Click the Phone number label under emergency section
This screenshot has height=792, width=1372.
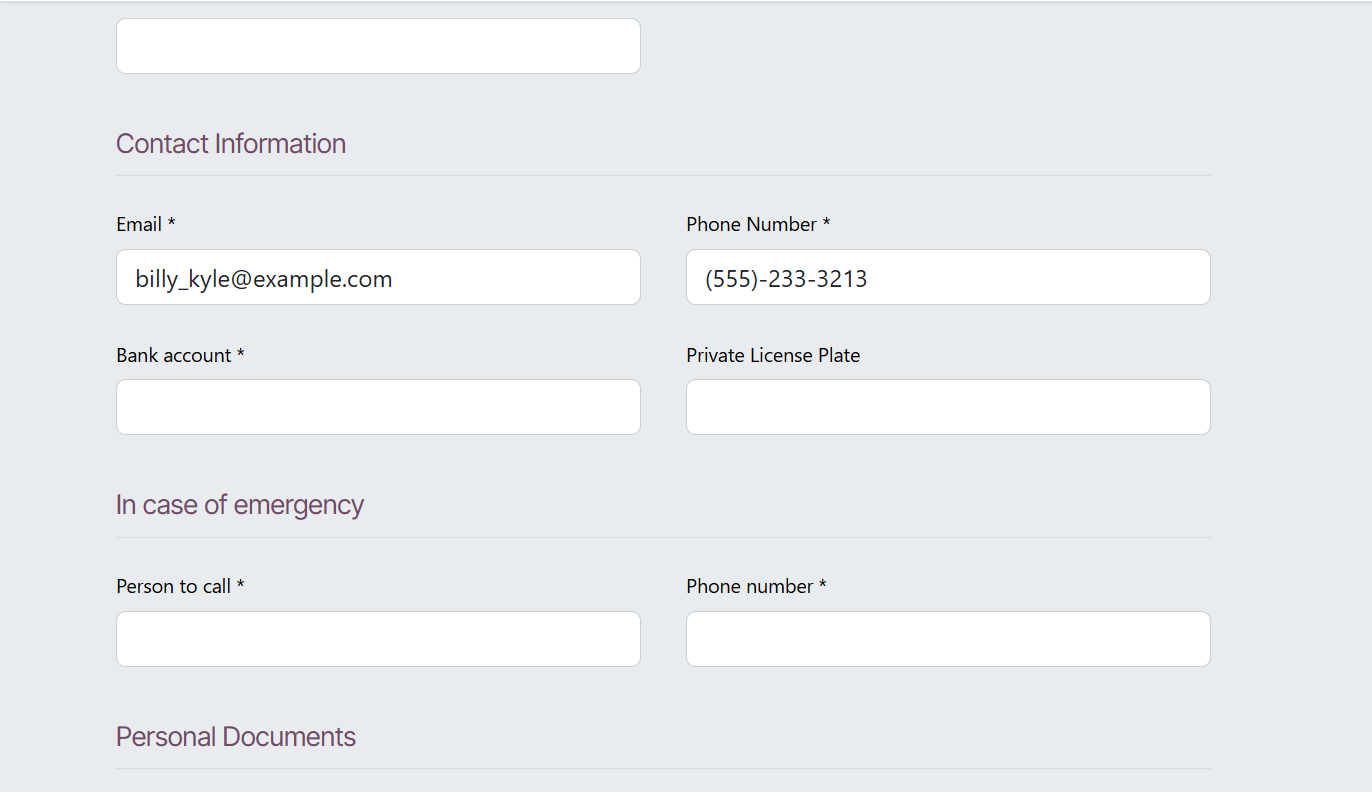click(750, 587)
